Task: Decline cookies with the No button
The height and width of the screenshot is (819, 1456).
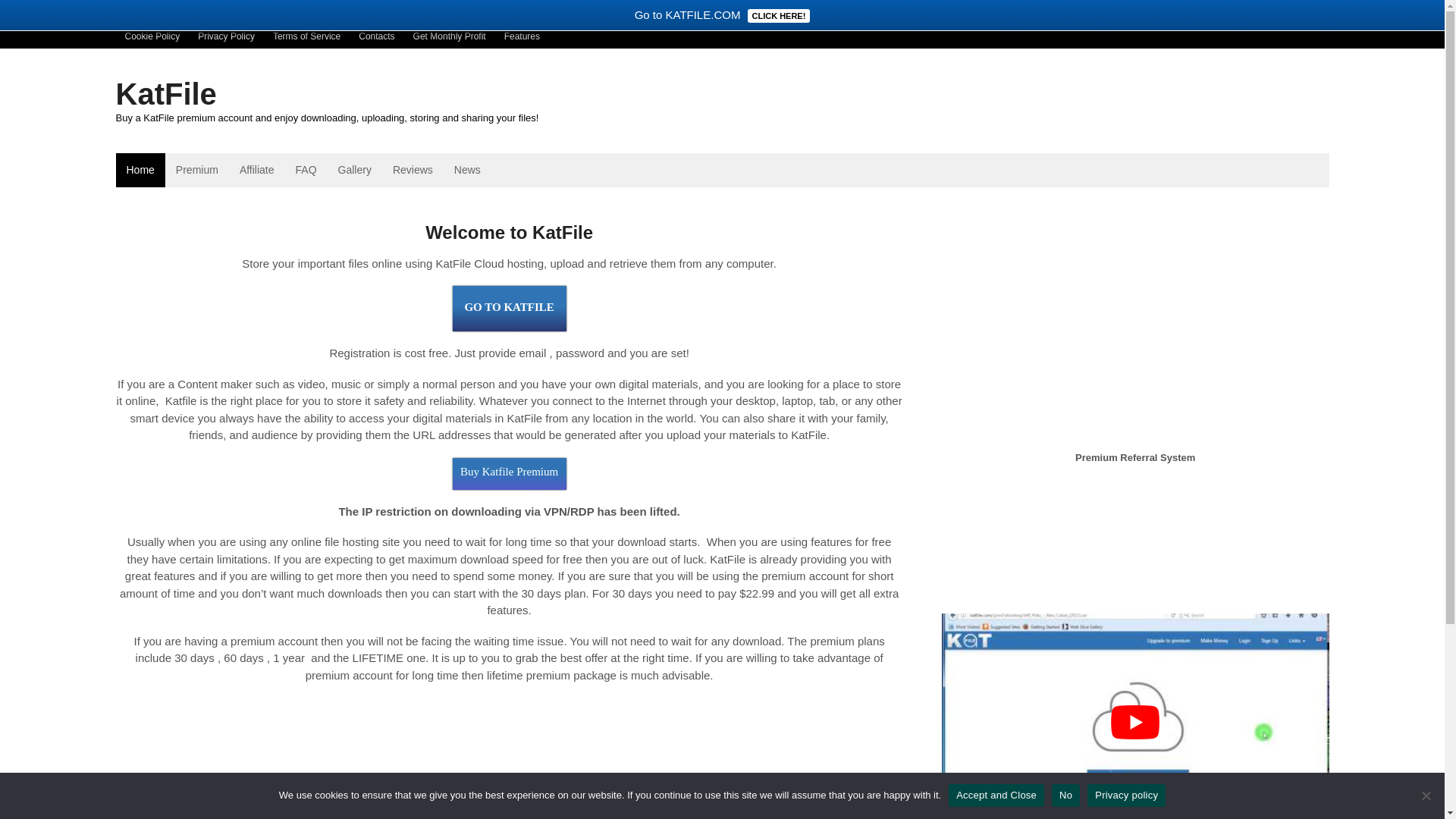Action: click(1065, 795)
